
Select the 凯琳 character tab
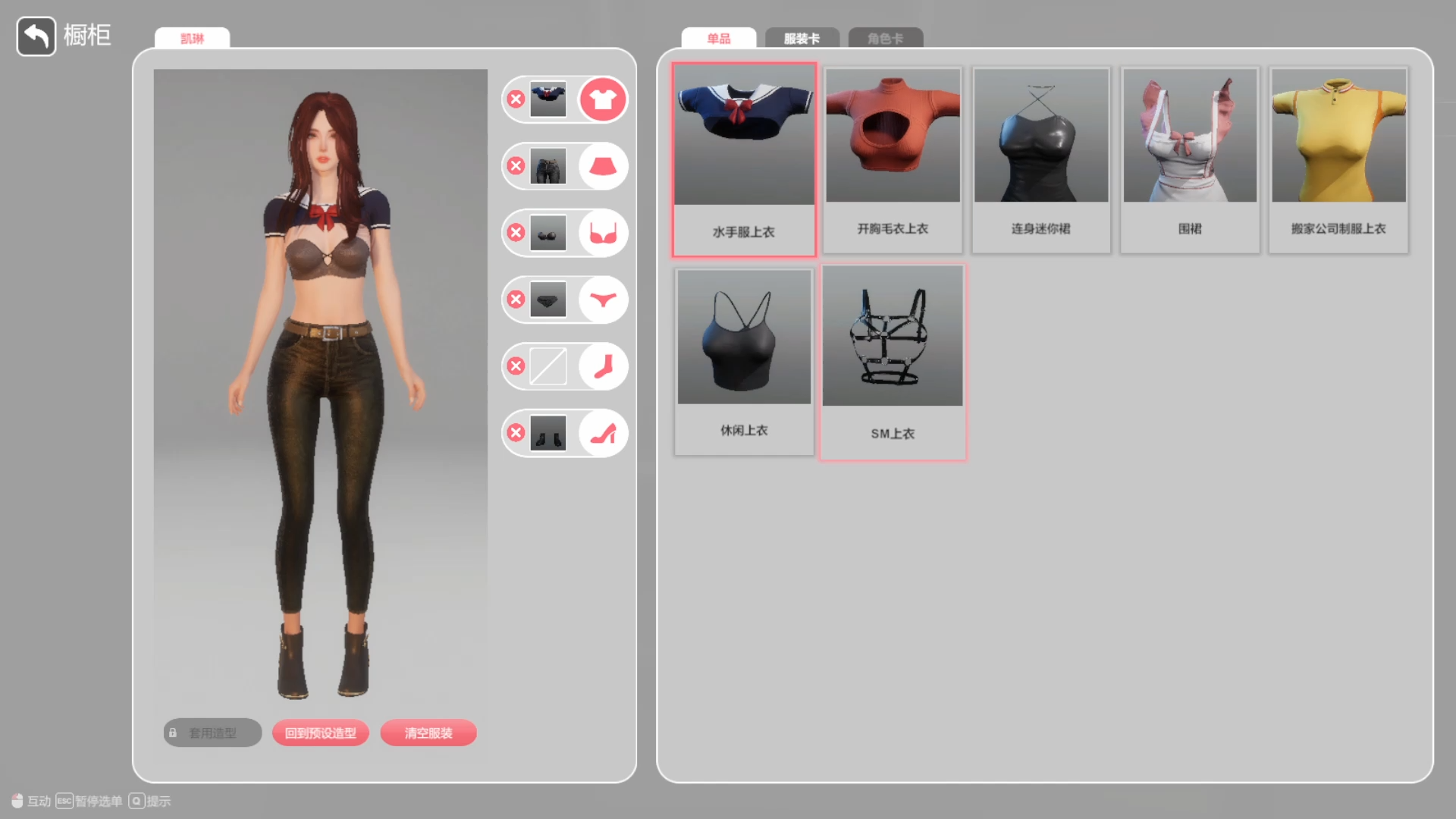(x=192, y=38)
